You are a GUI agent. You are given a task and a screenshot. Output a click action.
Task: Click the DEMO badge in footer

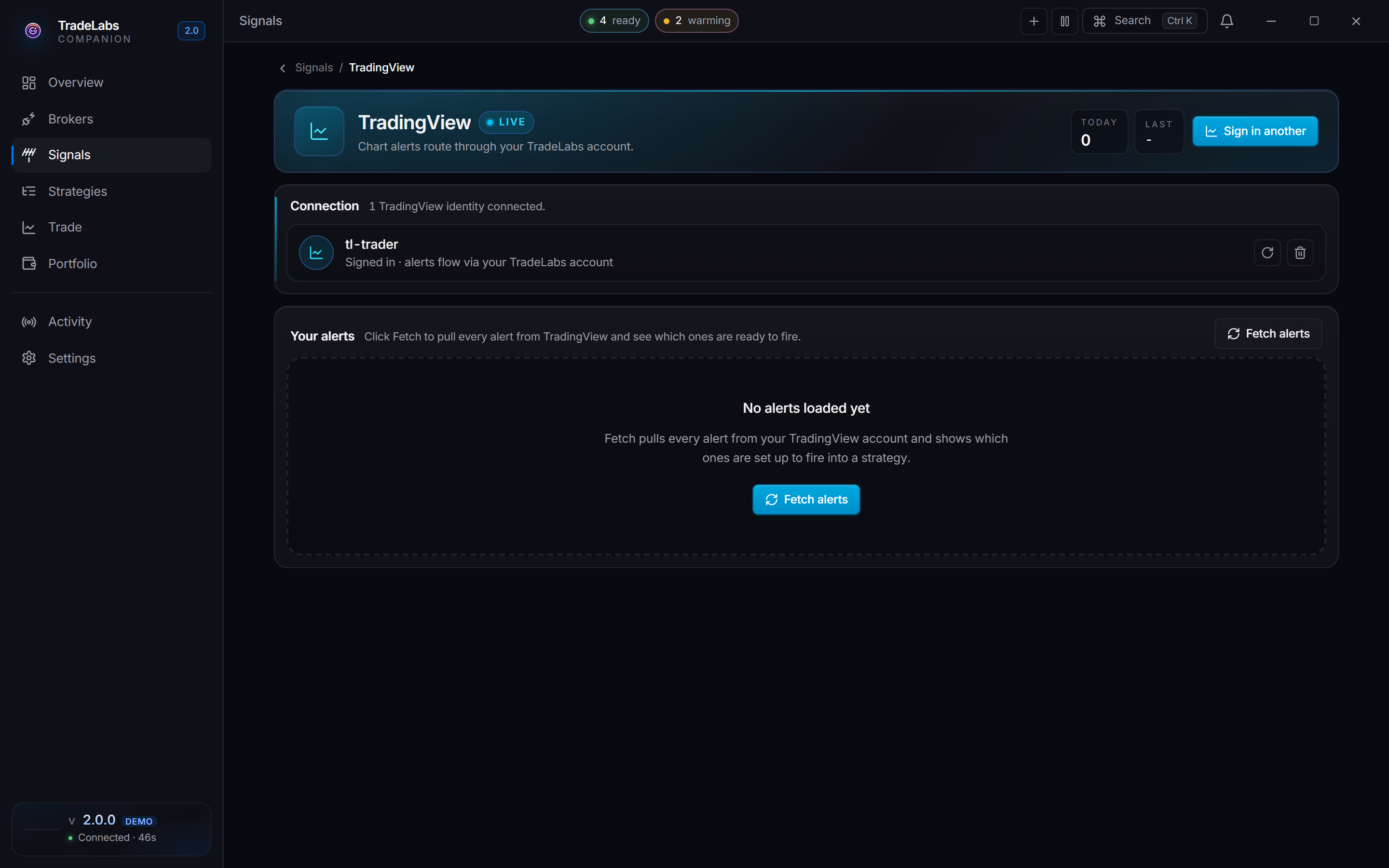[x=139, y=822]
